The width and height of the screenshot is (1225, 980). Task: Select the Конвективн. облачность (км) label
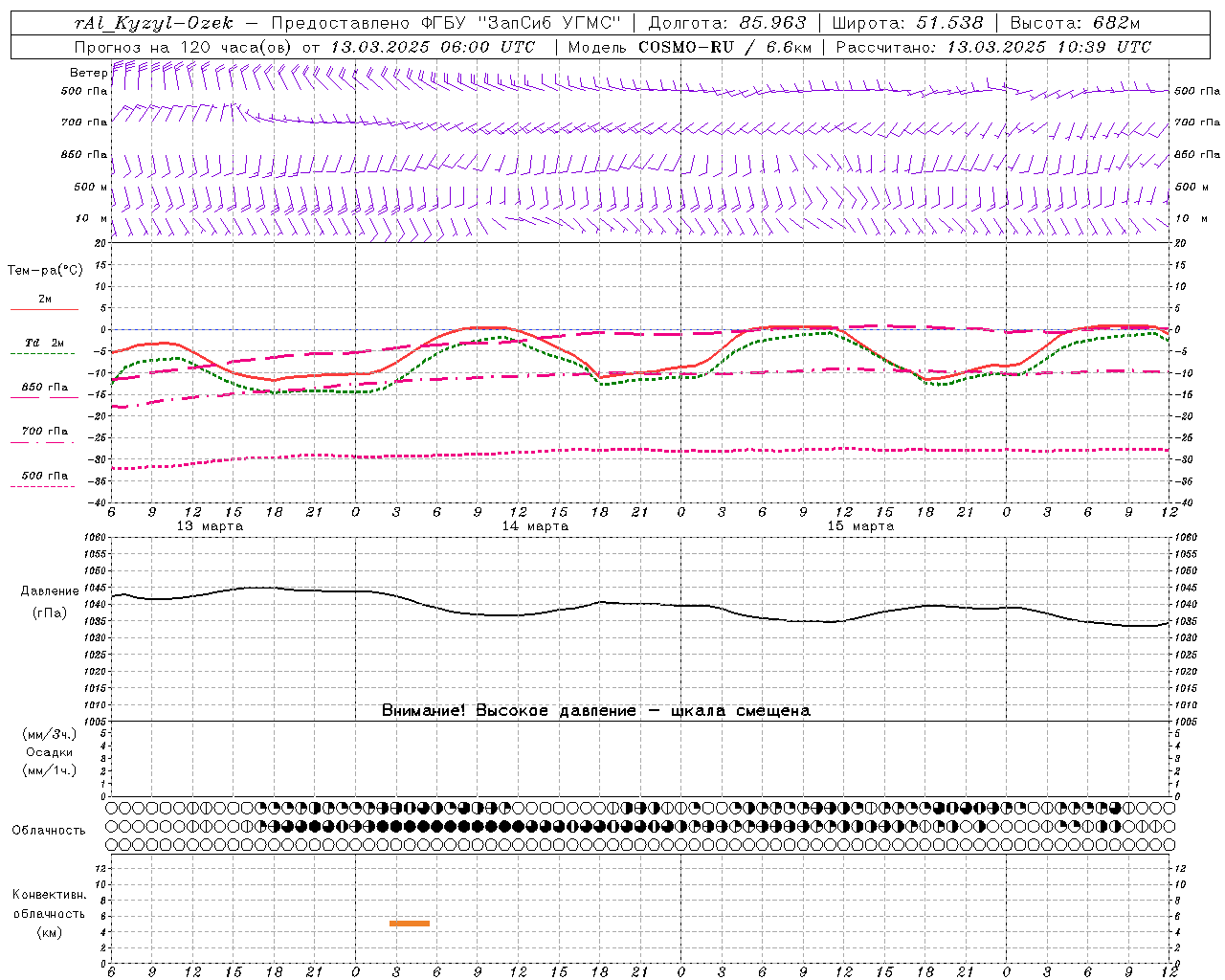pos(49,913)
